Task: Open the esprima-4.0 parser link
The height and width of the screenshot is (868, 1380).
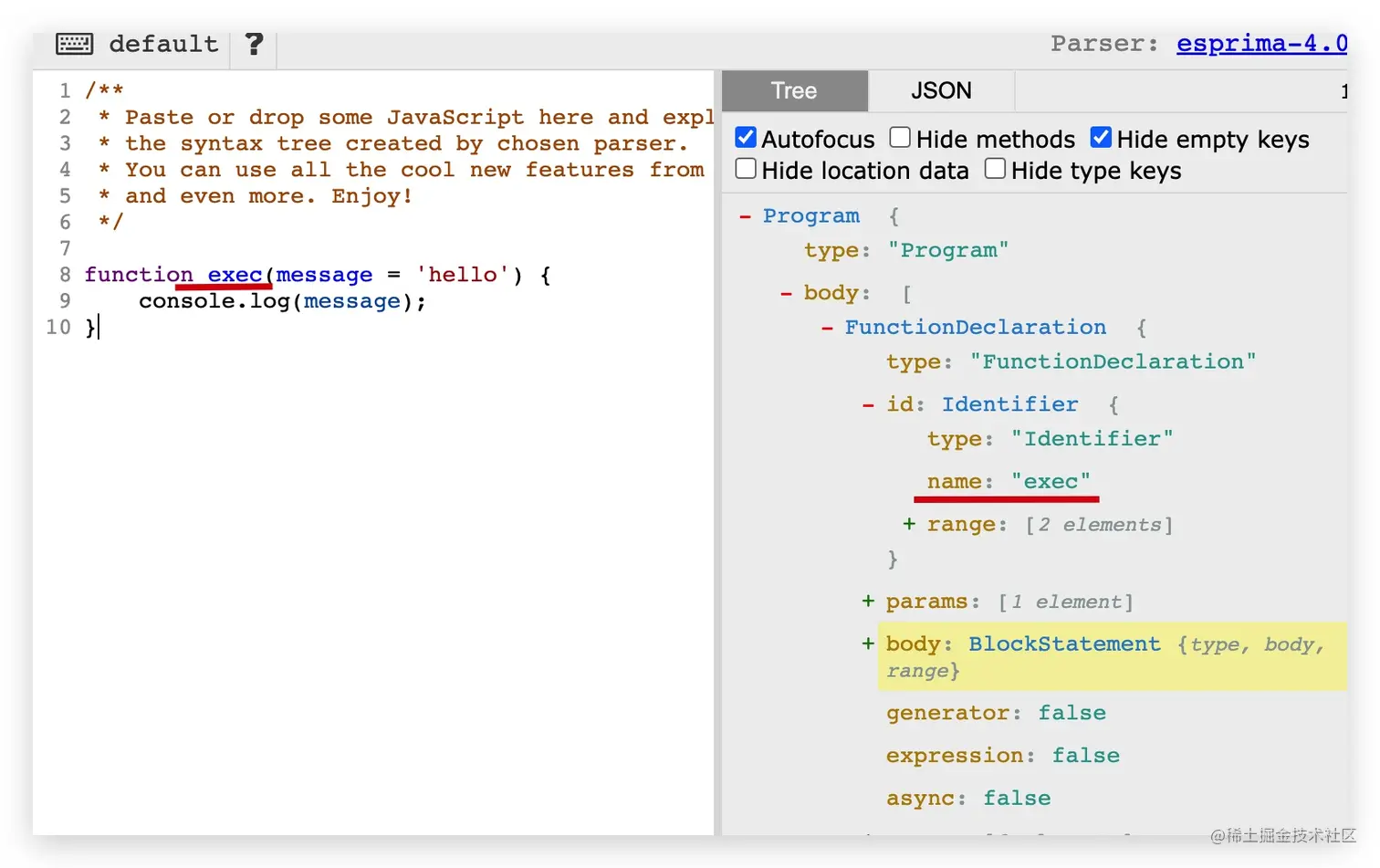Action: click(x=1261, y=43)
